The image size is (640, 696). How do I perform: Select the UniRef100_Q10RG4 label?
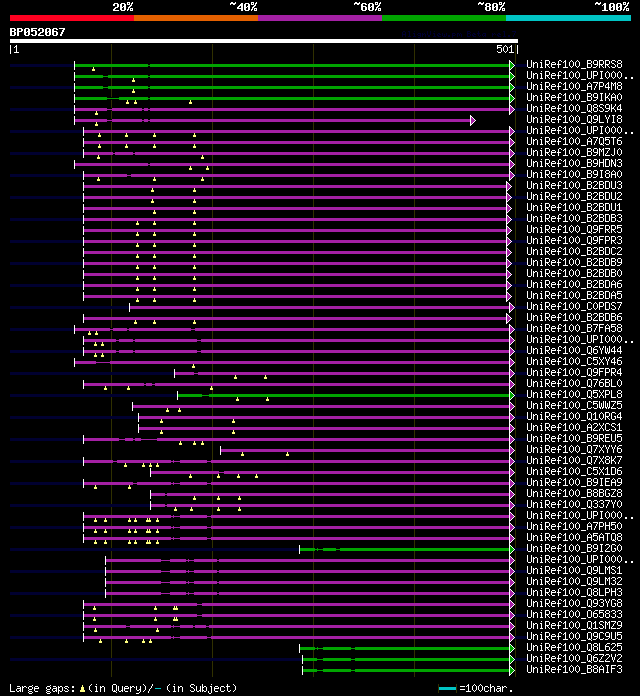[574, 416]
